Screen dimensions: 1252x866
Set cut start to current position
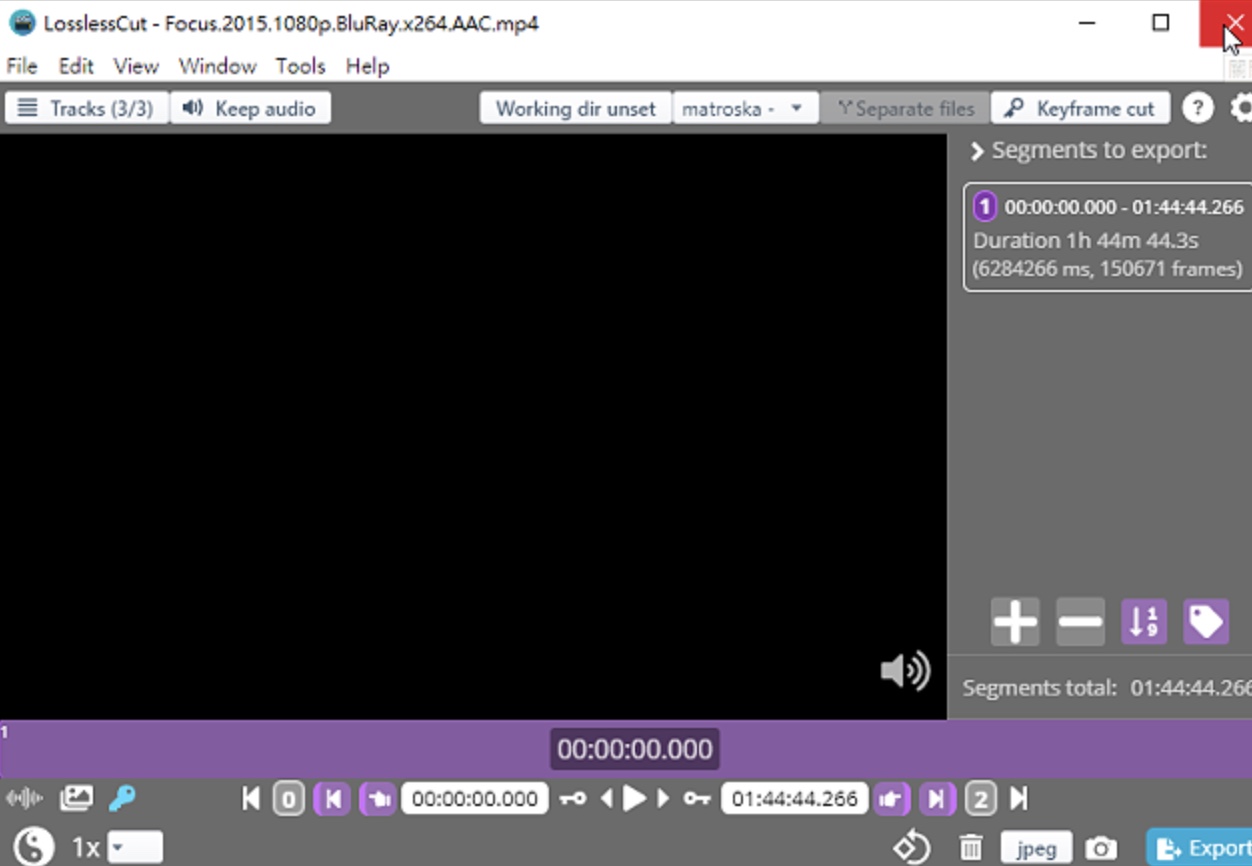(x=378, y=799)
